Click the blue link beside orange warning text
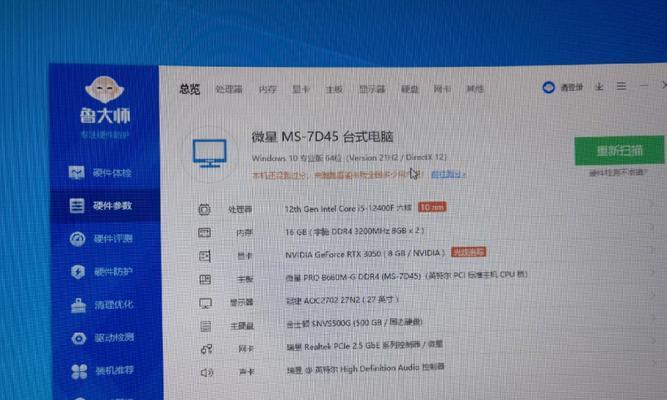The height and width of the screenshot is (400, 667). point(448,174)
